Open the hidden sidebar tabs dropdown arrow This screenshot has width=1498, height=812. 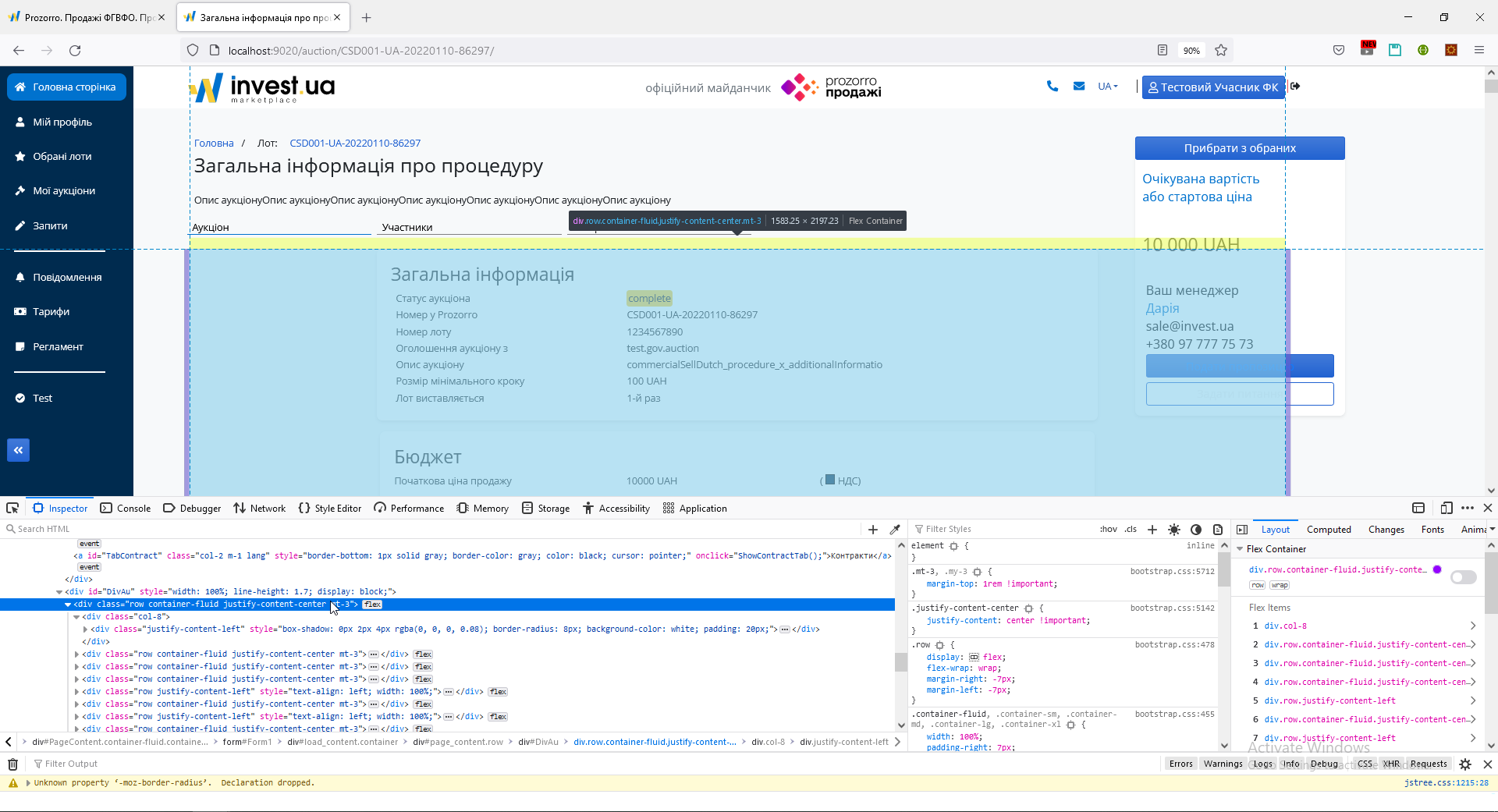pyautogui.click(x=1492, y=530)
